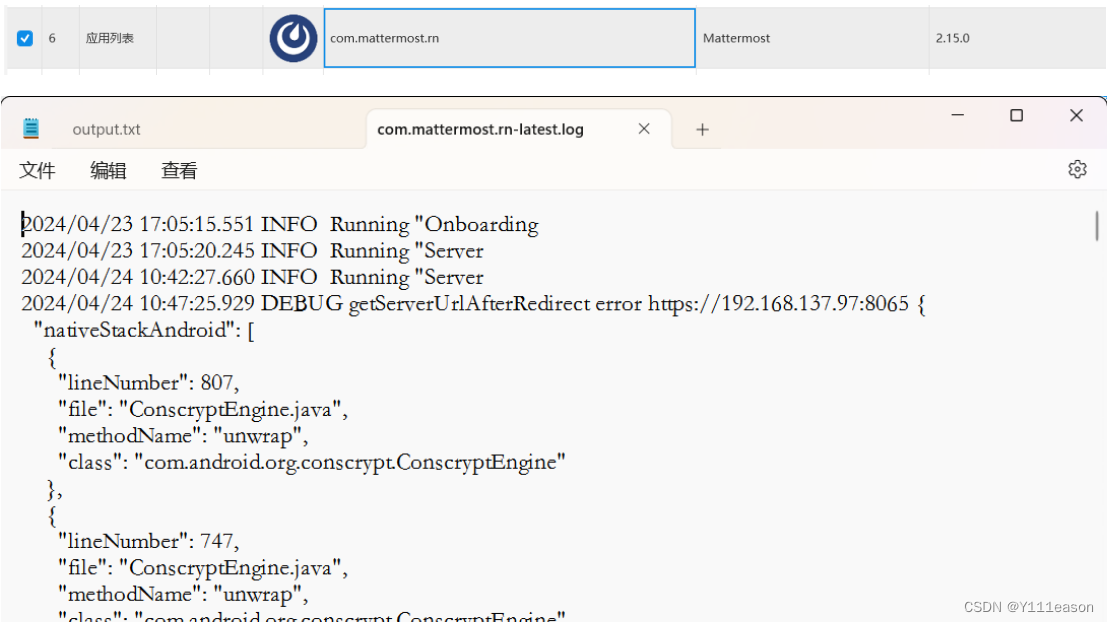The width and height of the screenshot is (1109, 622).
Task: Close the com.mattermost.rn-latest.log tab
Action: (644, 129)
